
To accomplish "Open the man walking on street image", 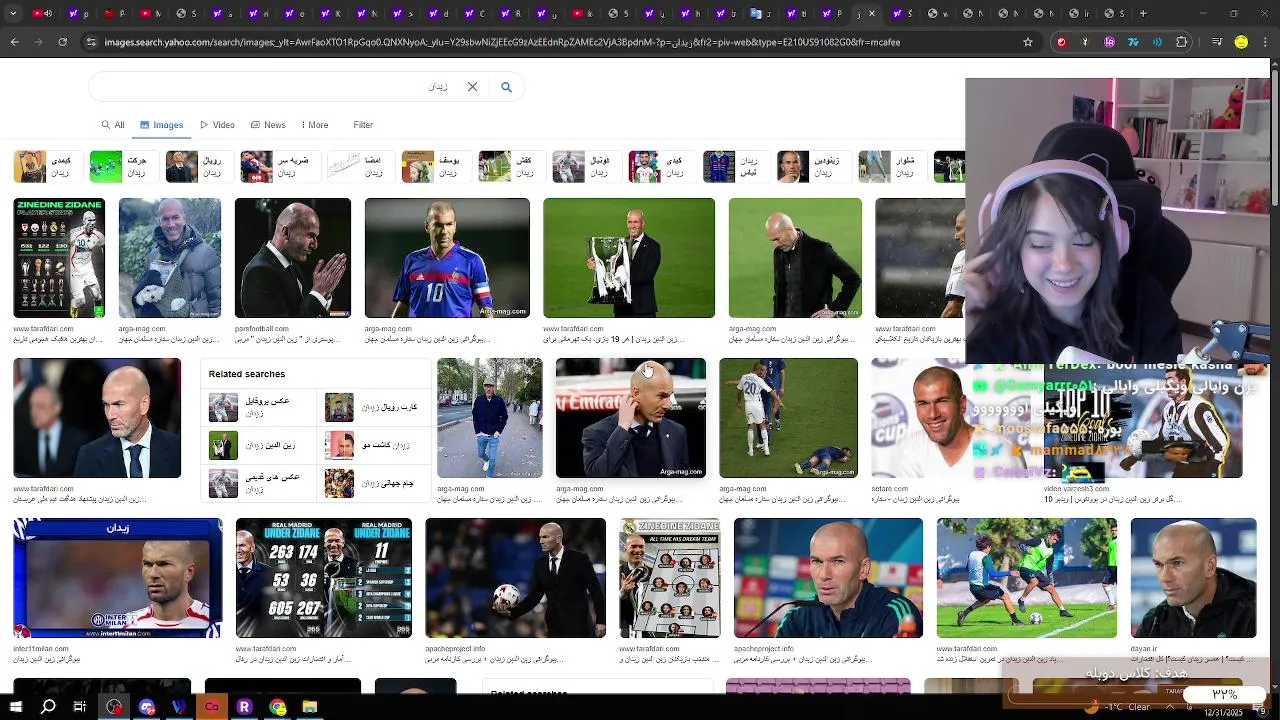I will 490,418.
